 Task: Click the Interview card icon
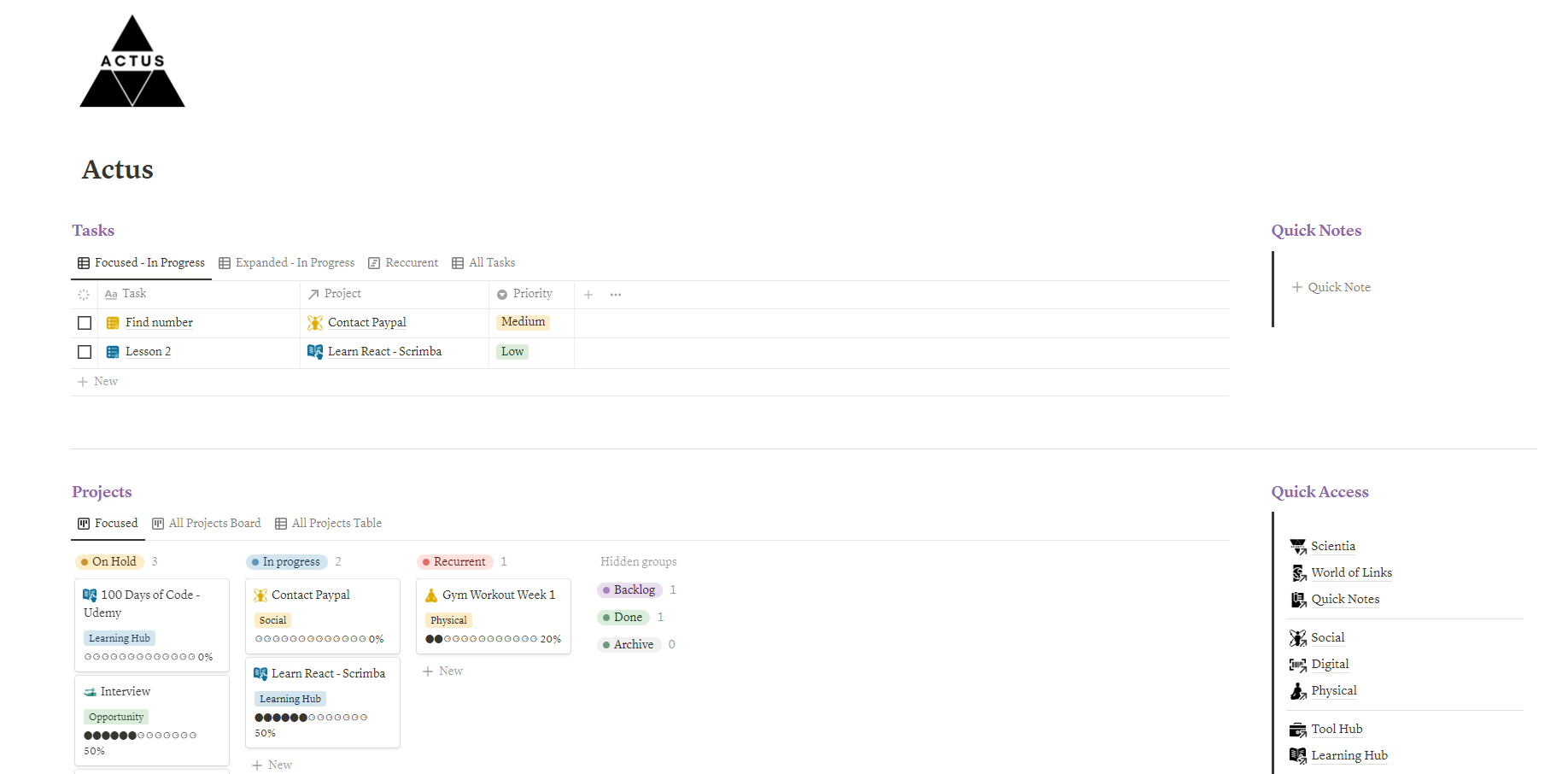point(90,692)
